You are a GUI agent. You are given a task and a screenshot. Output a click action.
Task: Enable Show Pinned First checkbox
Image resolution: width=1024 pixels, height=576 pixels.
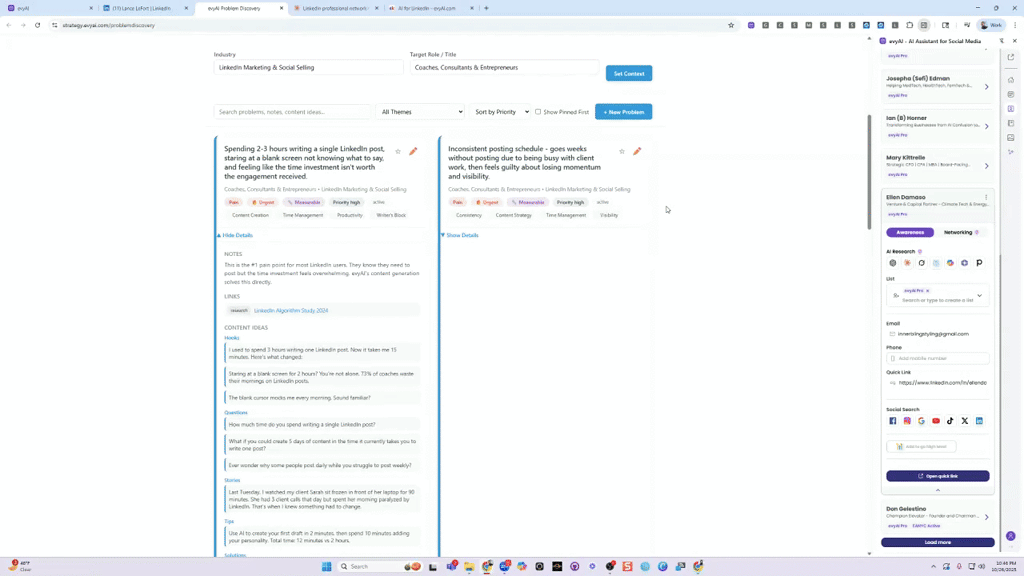(x=538, y=112)
